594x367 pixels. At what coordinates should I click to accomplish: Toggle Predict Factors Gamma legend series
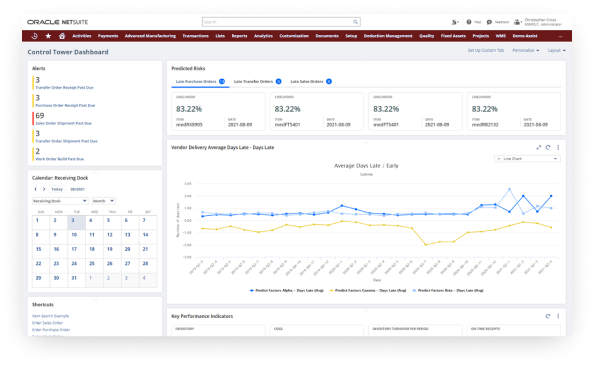pos(367,290)
